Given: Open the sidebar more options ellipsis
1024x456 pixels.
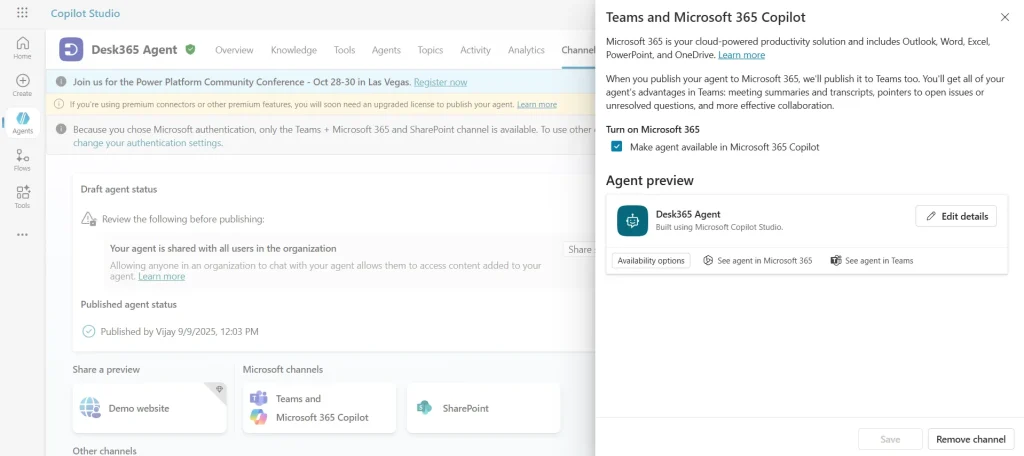Looking at the screenshot, I should (22, 235).
